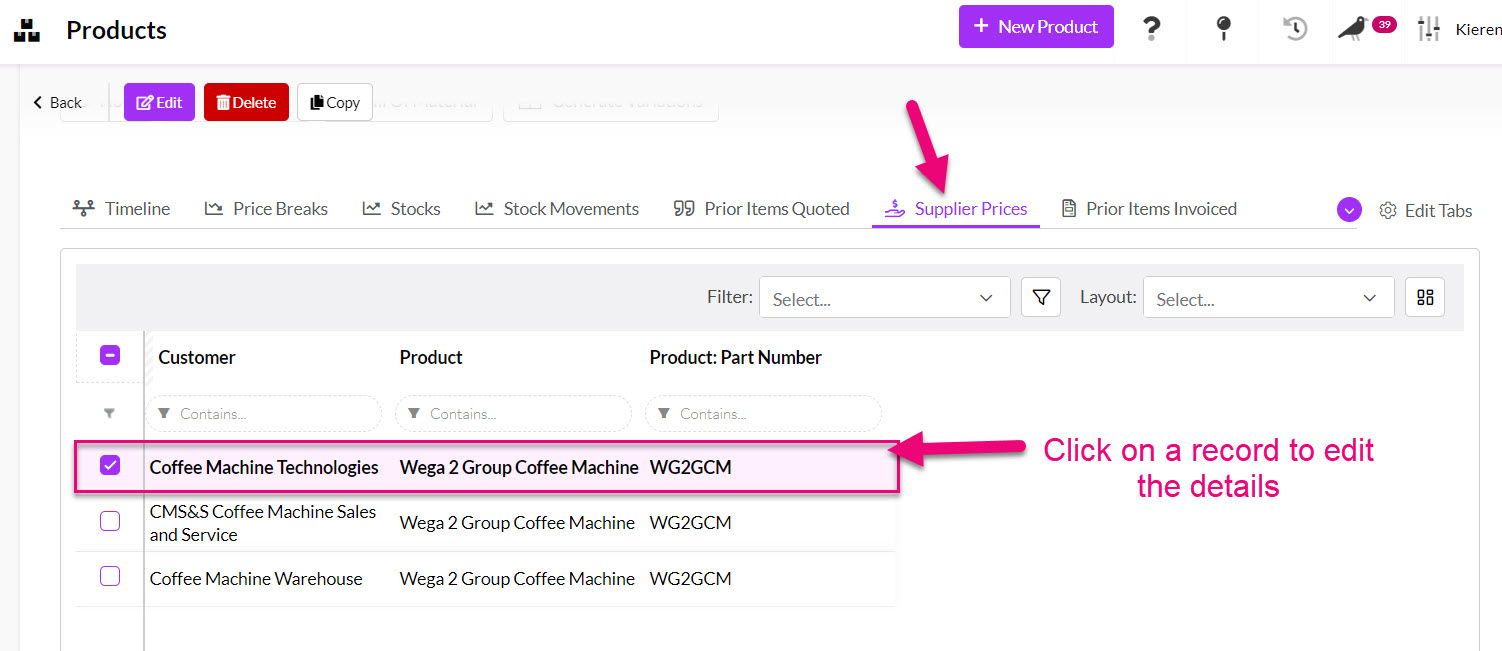Viewport: 1502px width, 651px height.
Task: Click the New Product button
Action: [1036, 27]
